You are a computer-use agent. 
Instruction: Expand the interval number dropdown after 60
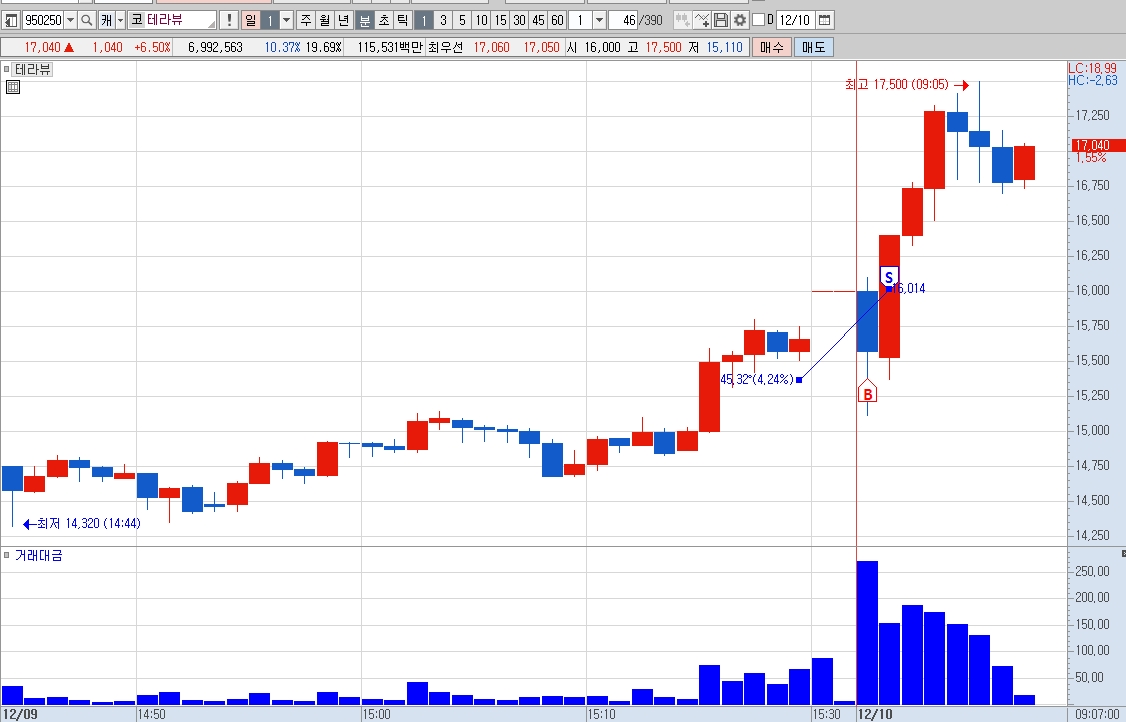point(600,20)
